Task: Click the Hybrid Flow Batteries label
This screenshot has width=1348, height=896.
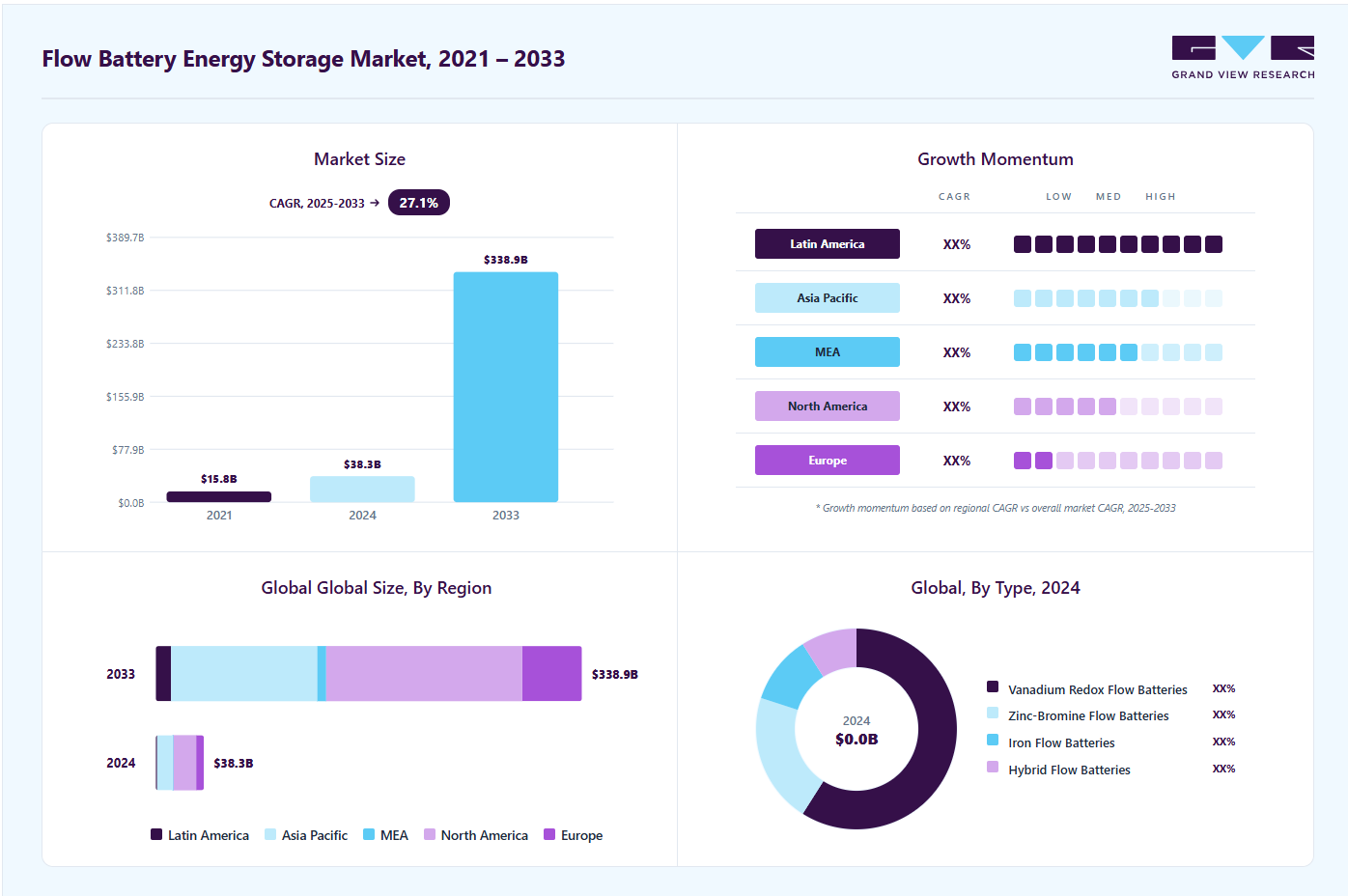Action: pos(1069,770)
